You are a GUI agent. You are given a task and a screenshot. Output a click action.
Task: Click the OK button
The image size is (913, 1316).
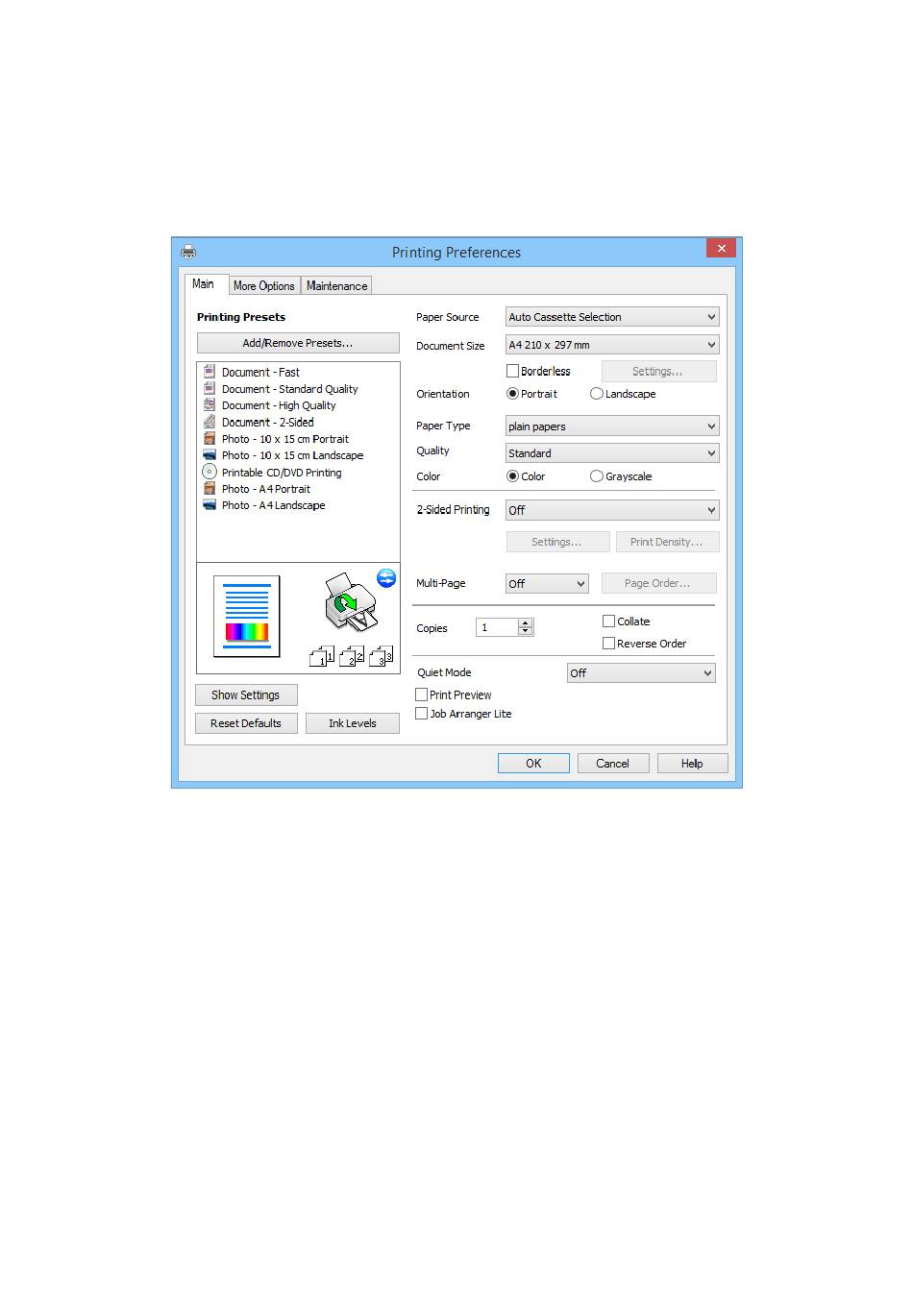pyautogui.click(x=533, y=764)
